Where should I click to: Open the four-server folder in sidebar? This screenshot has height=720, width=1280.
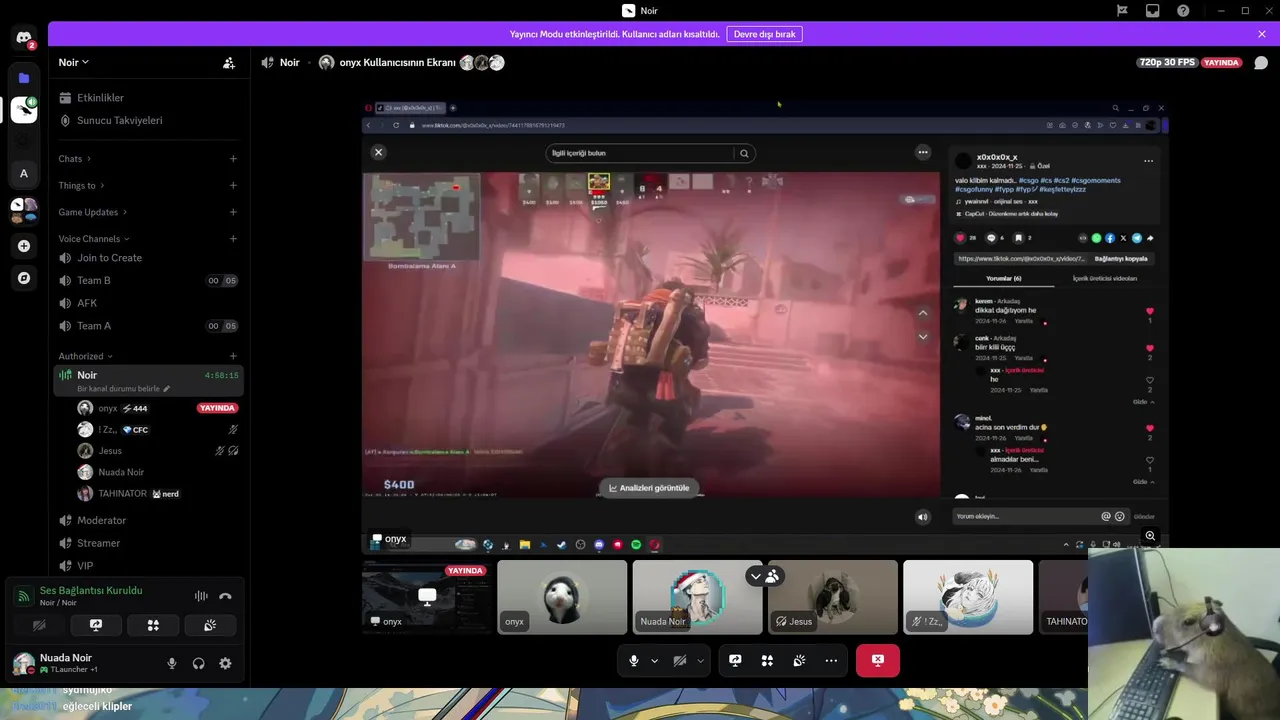24,211
